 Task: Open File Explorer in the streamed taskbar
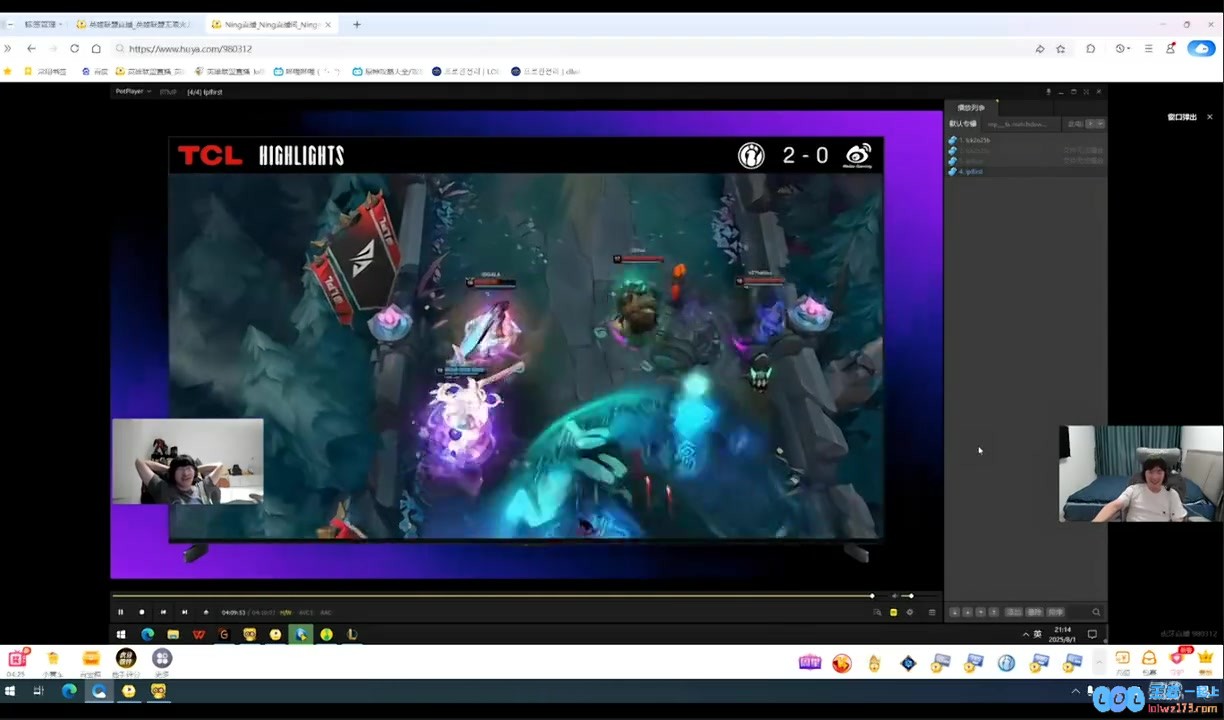tap(173, 634)
